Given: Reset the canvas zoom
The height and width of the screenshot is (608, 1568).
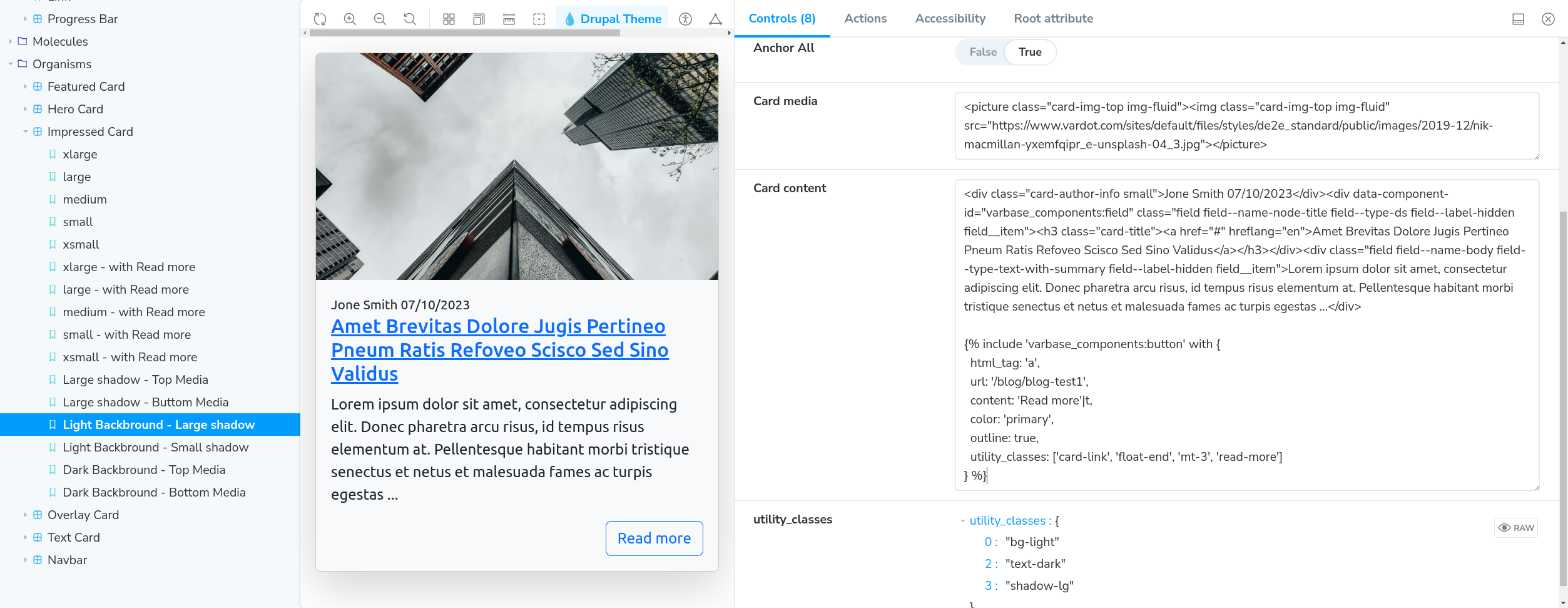Looking at the screenshot, I should click(410, 19).
